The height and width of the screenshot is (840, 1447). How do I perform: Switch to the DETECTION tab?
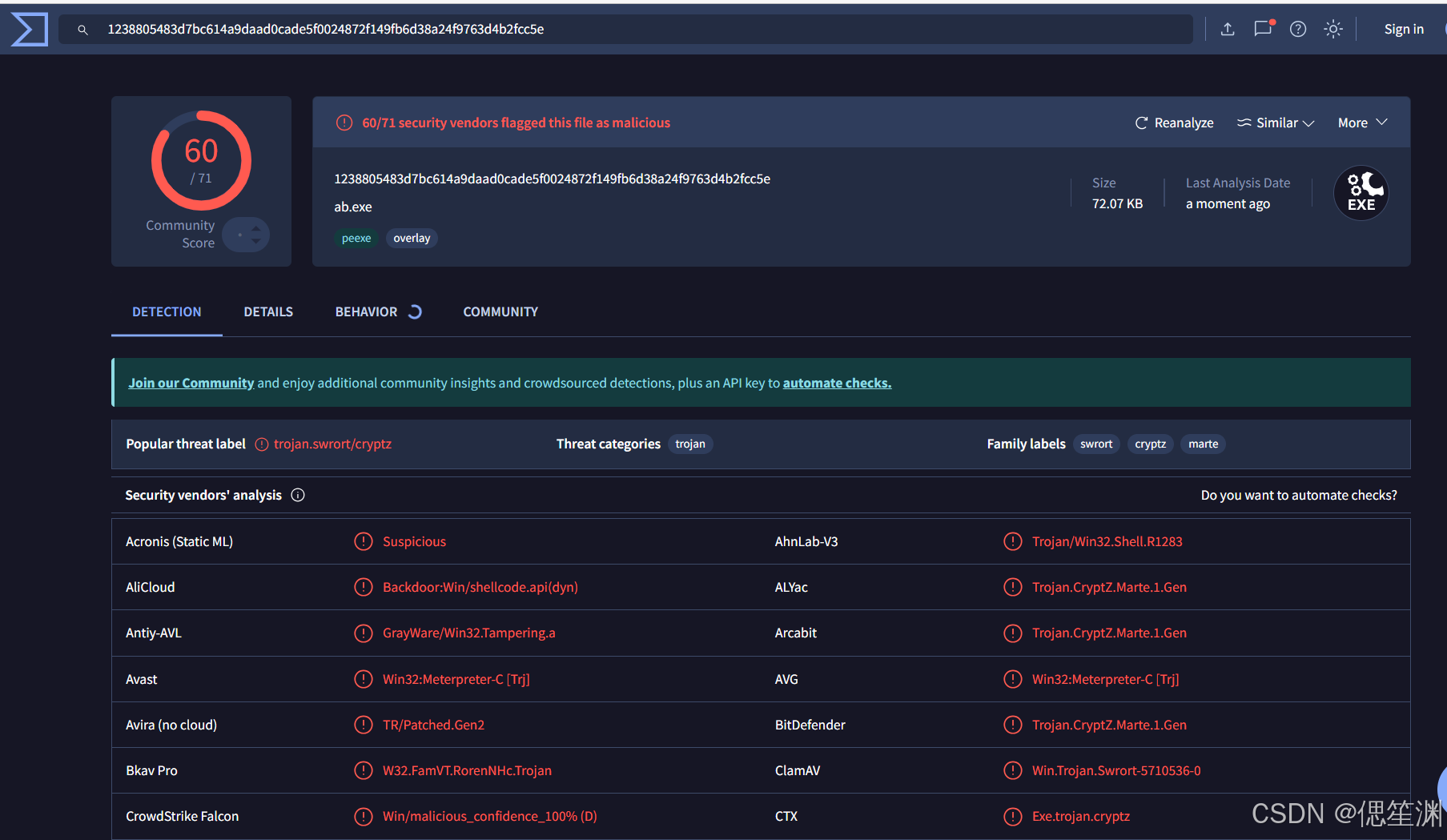click(x=167, y=311)
